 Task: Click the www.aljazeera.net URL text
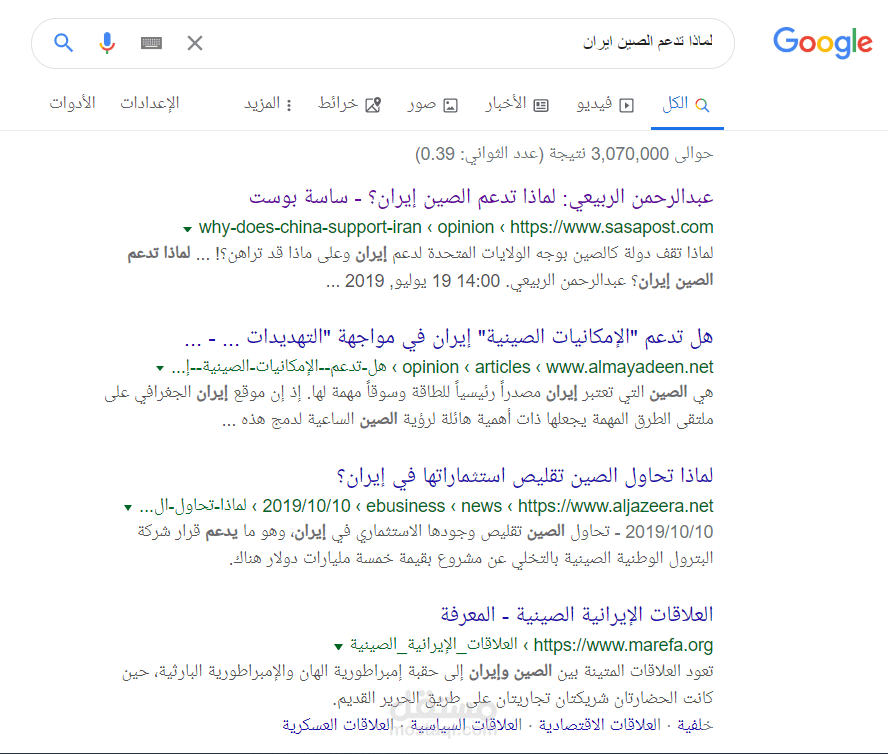pyautogui.click(x=616, y=506)
